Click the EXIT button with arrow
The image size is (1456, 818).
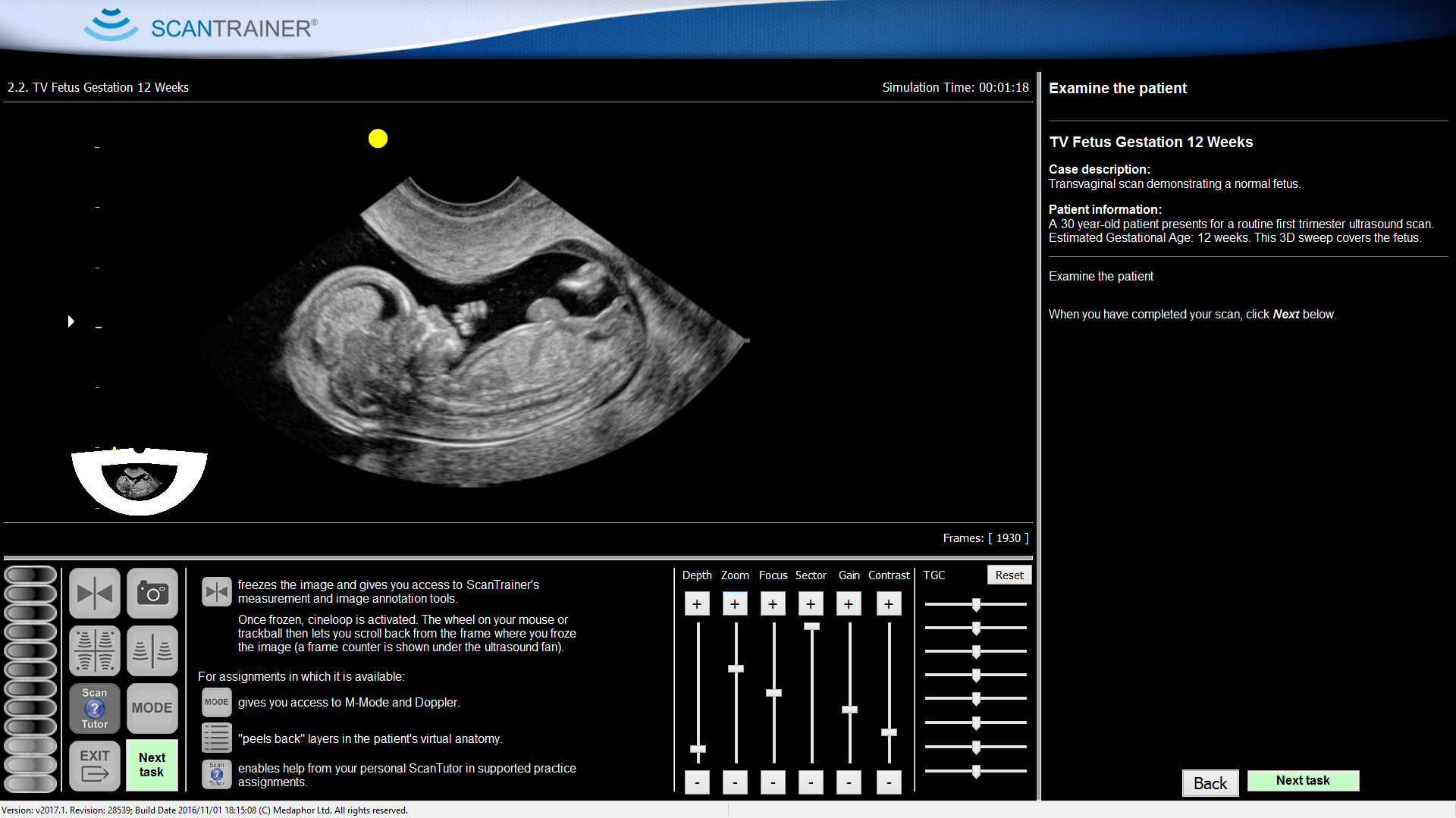[x=95, y=765]
